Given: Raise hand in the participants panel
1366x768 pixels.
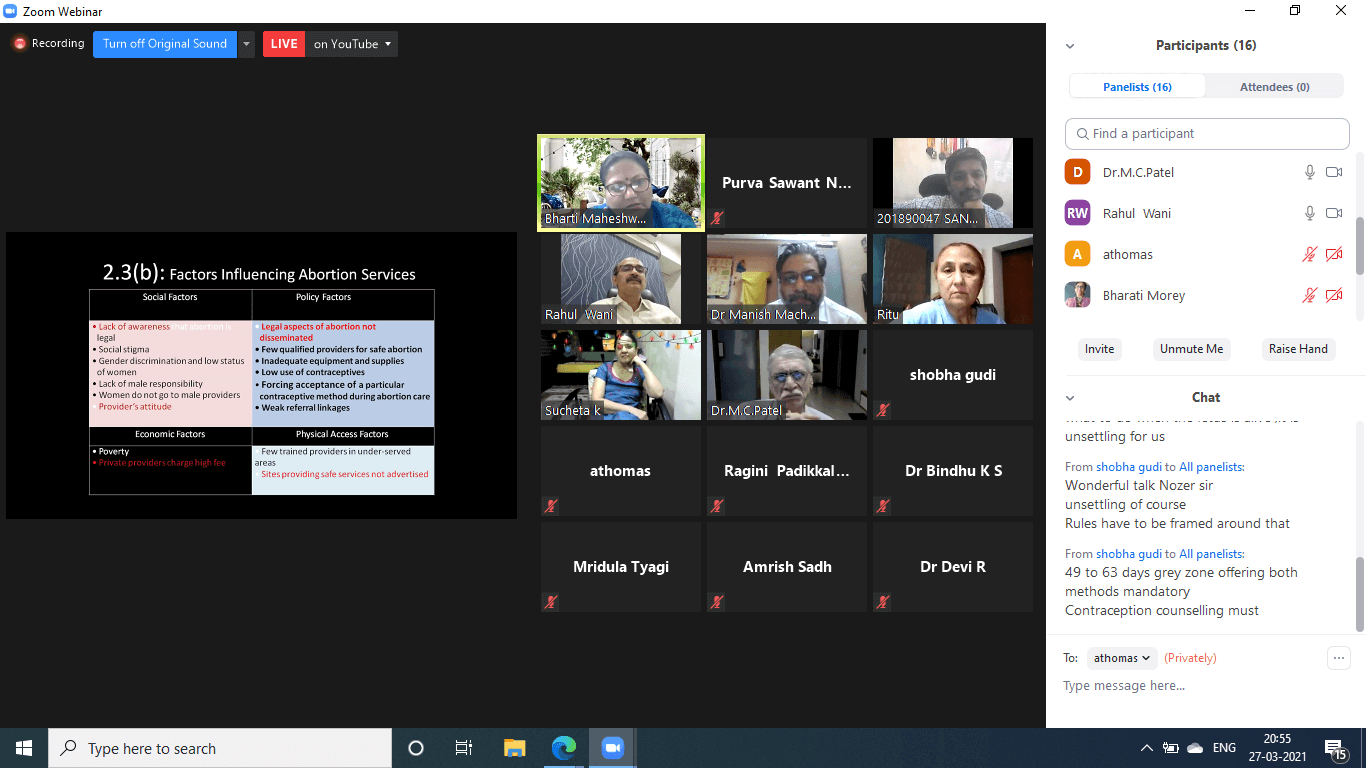Looking at the screenshot, I should (1297, 349).
